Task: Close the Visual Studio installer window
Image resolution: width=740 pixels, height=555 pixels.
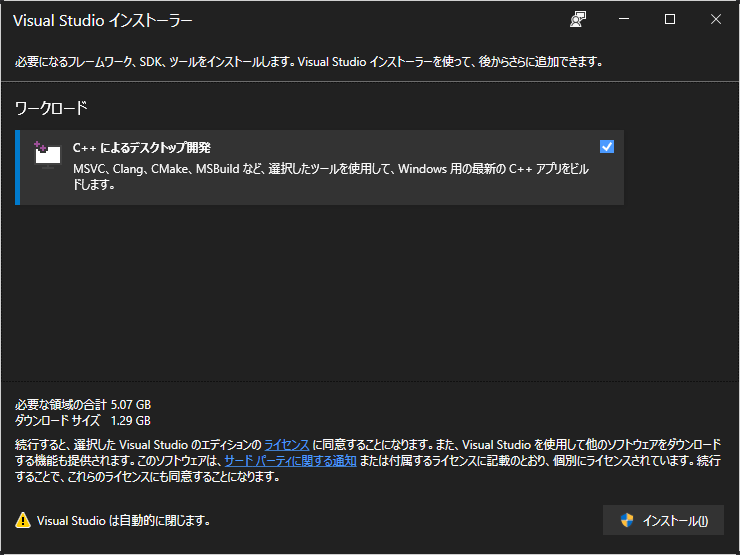Action: 715,19
